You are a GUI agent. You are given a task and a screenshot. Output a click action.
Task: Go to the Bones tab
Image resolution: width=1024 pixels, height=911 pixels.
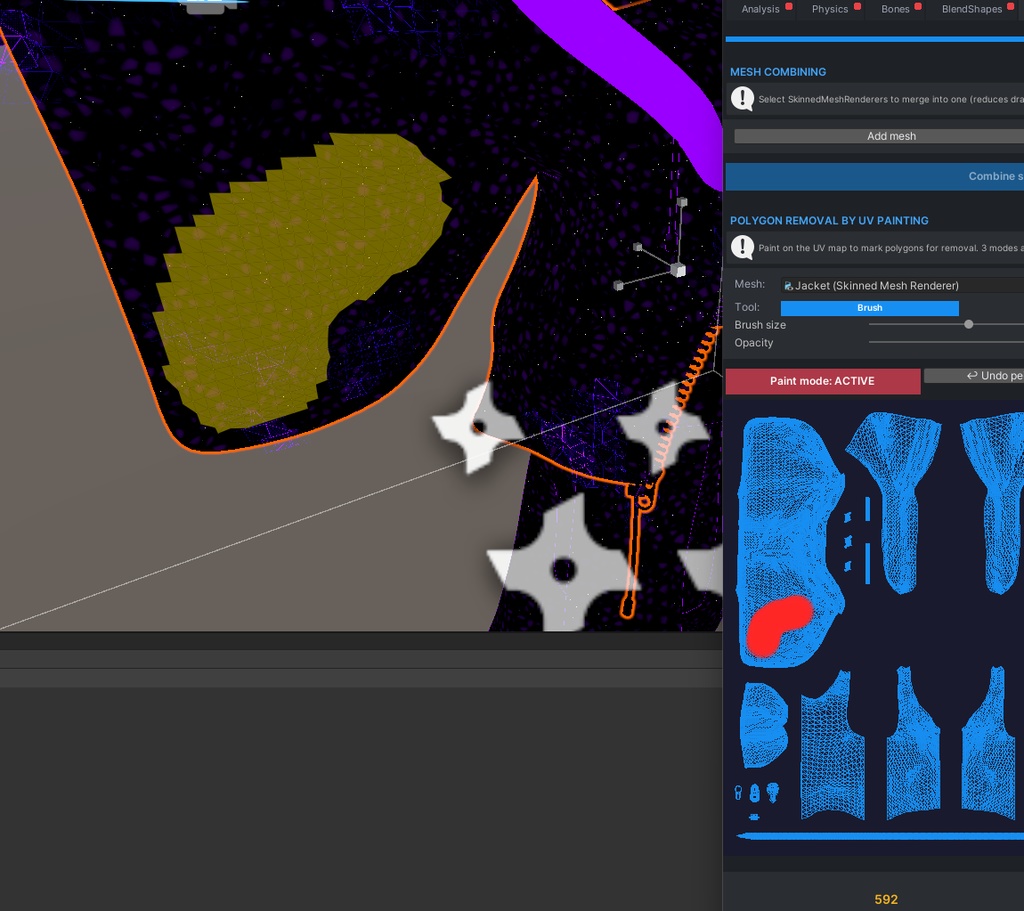(x=896, y=9)
